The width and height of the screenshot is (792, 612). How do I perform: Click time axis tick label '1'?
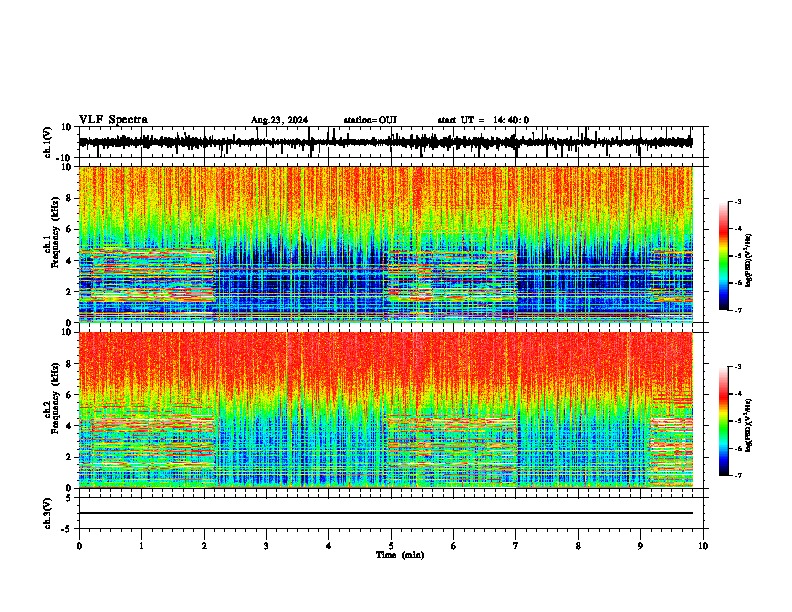[141, 546]
